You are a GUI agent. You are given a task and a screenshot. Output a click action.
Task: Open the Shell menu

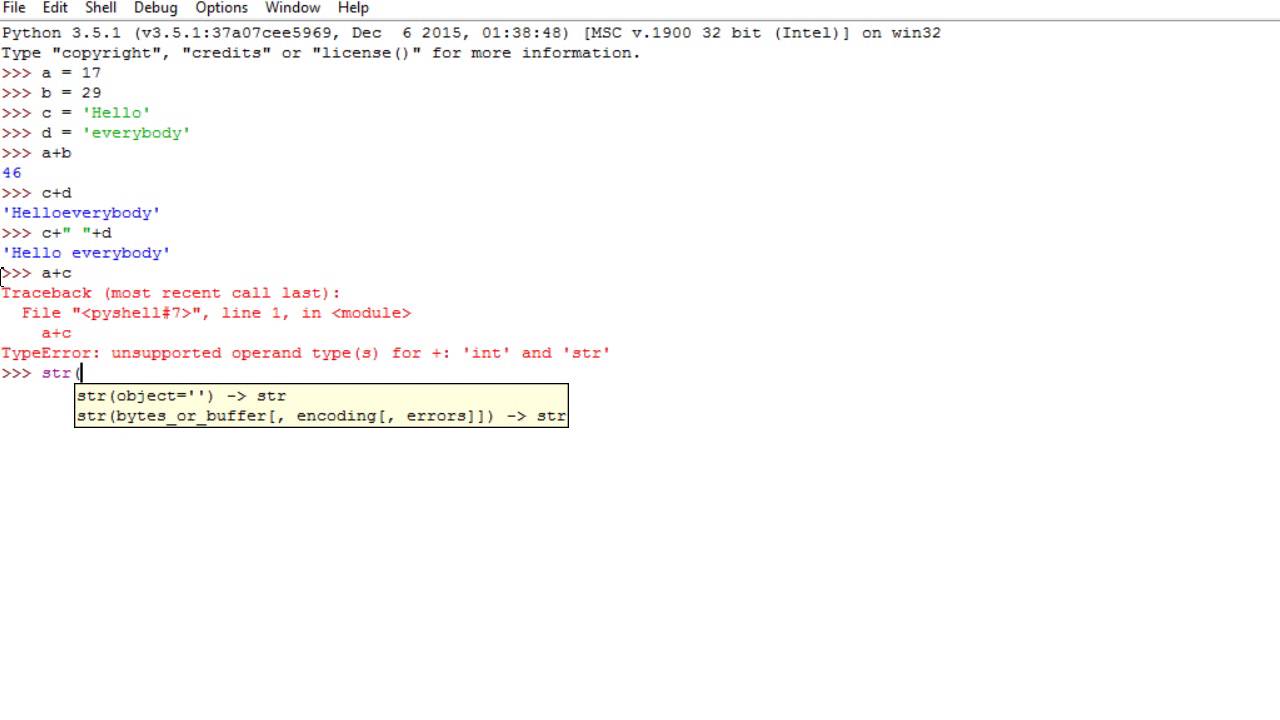(x=101, y=8)
